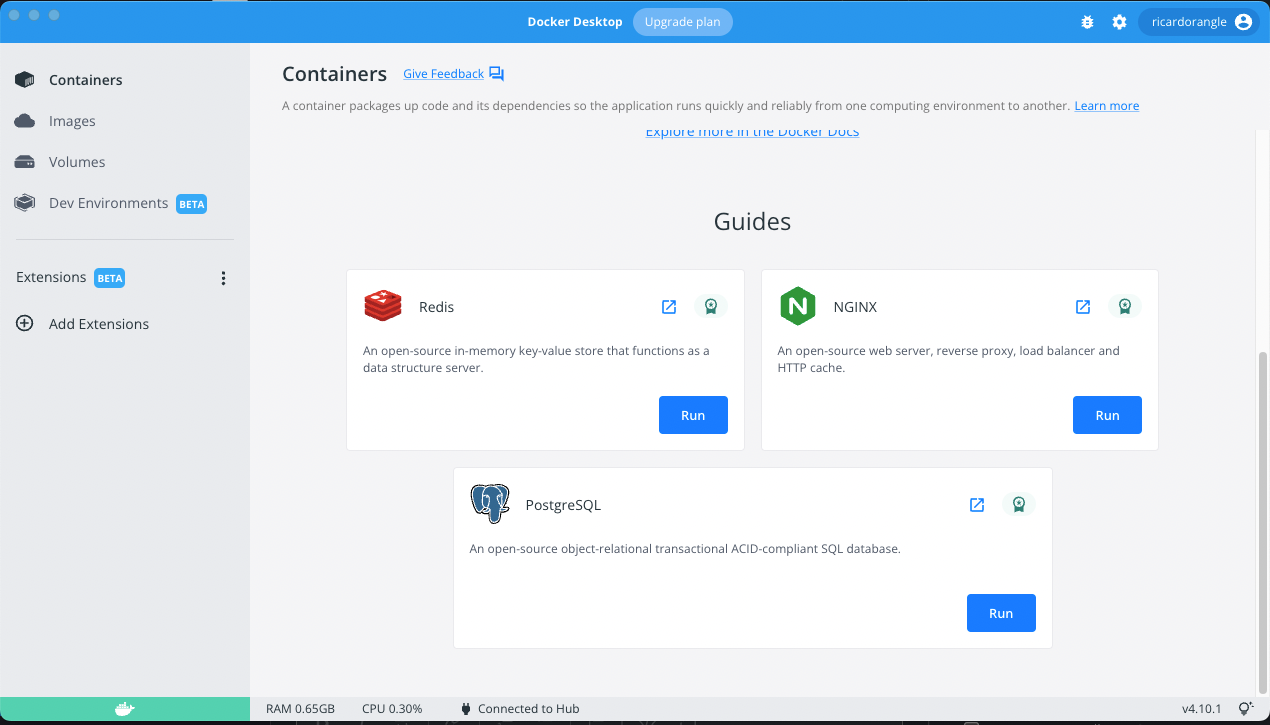Click the account avatar icon
The height and width of the screenshot is (725, 1270).
click(1243, 22)
